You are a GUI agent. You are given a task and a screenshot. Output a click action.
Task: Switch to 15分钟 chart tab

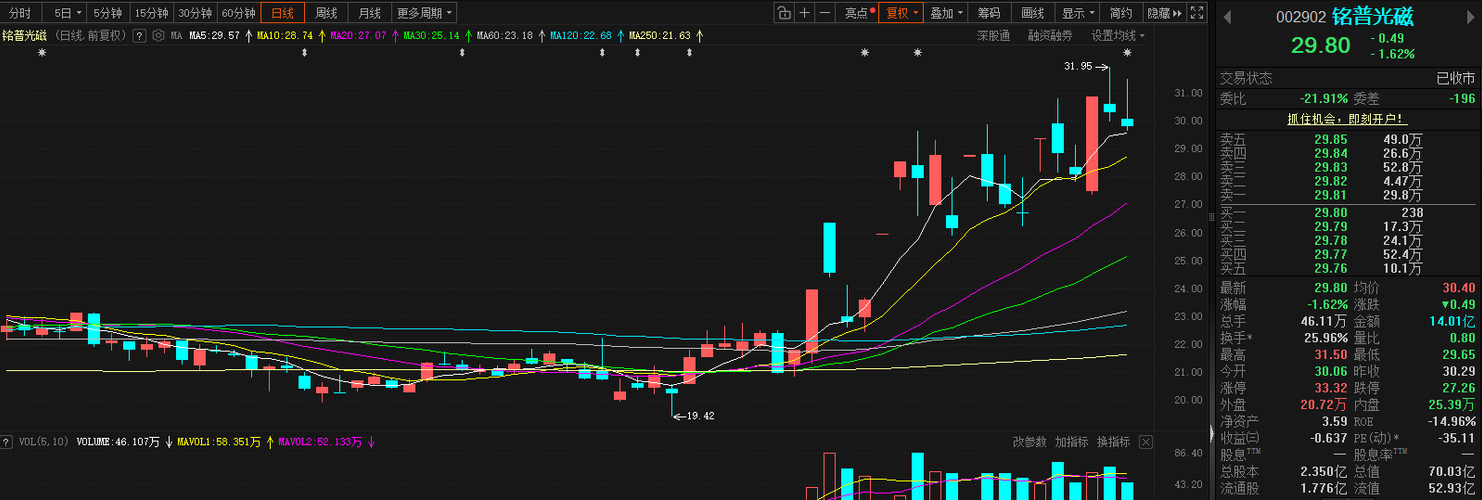(x=151, y=13)
